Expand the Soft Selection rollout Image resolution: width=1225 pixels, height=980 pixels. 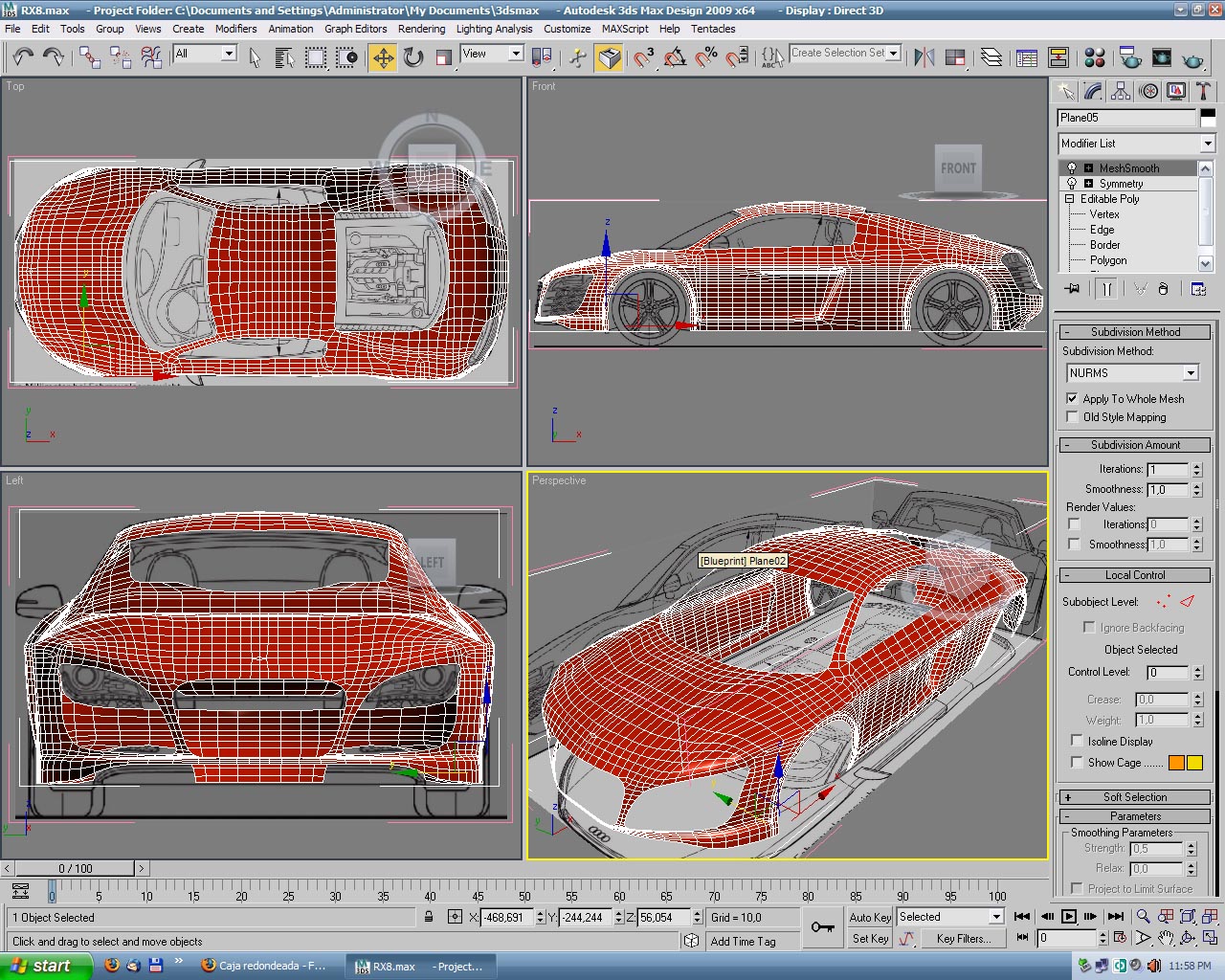(1134, 797)
